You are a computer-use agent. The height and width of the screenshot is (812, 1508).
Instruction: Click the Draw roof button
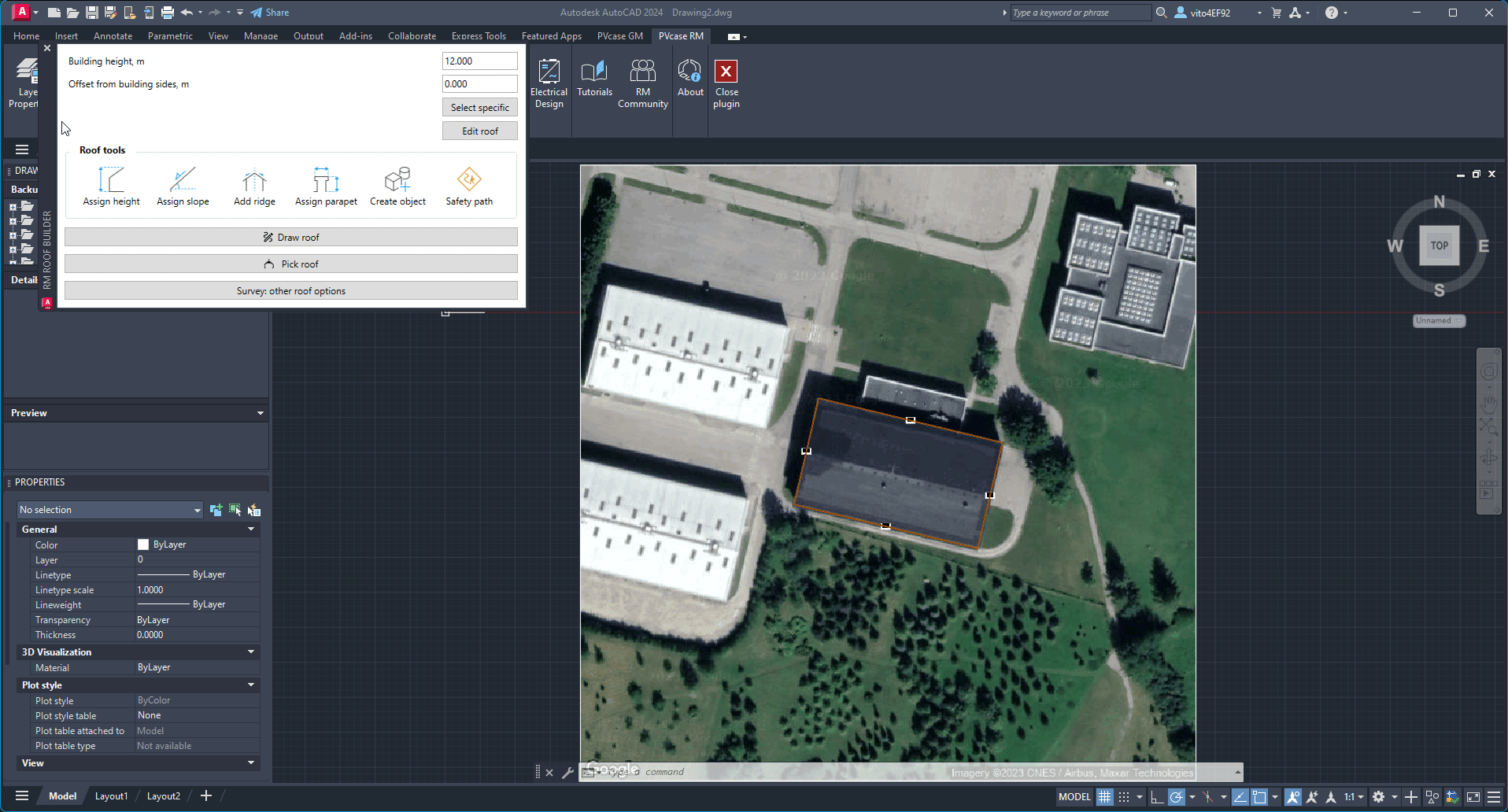coord(291,237)
